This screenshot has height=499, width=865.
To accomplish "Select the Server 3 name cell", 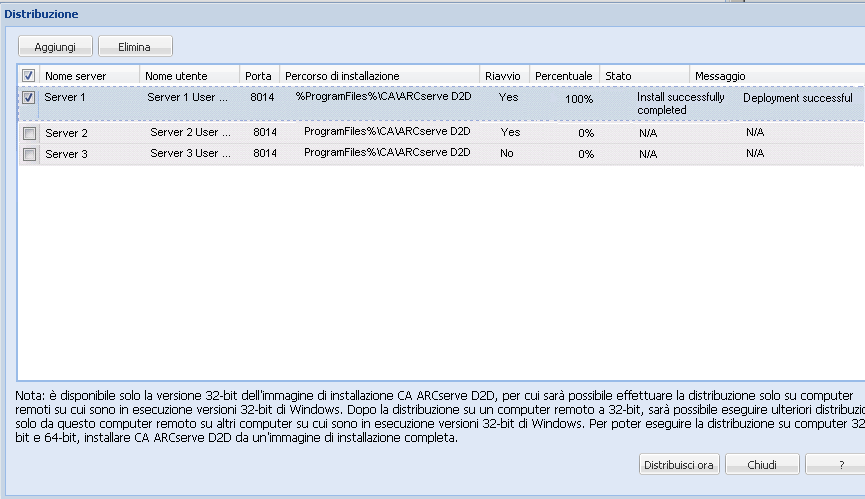I will point(66,154).
